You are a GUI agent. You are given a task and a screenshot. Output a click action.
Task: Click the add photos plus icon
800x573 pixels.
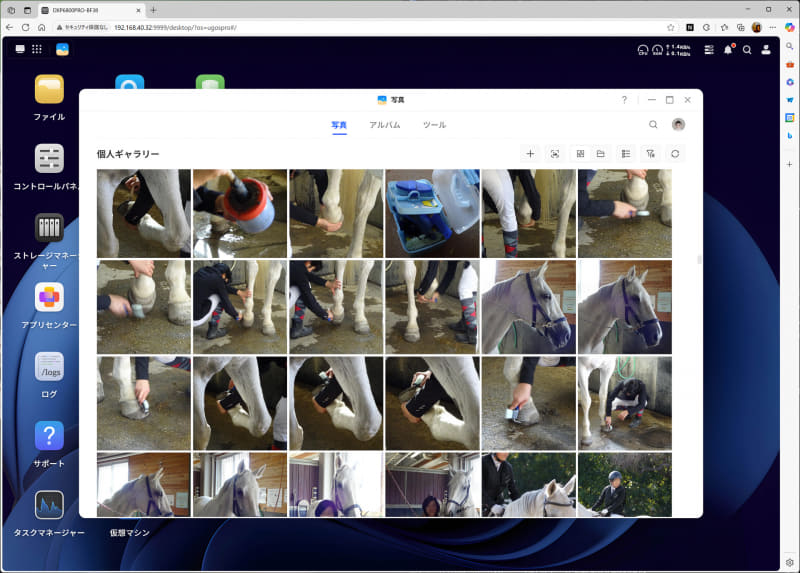[x=530, y=154]
